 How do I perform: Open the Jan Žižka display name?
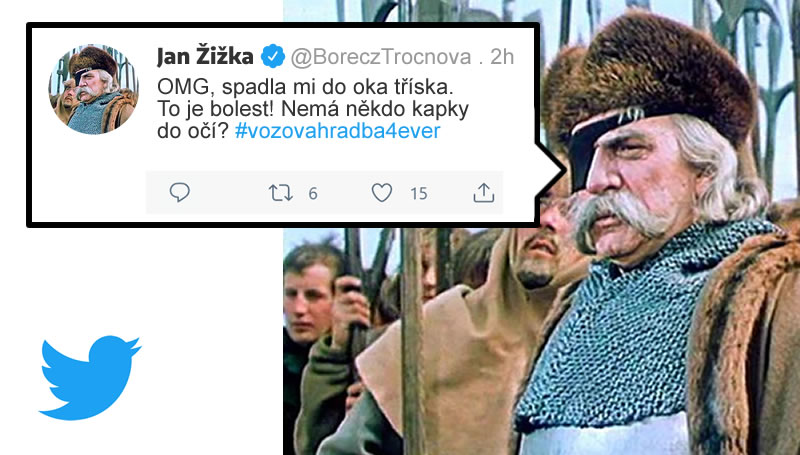click(205, 57)
